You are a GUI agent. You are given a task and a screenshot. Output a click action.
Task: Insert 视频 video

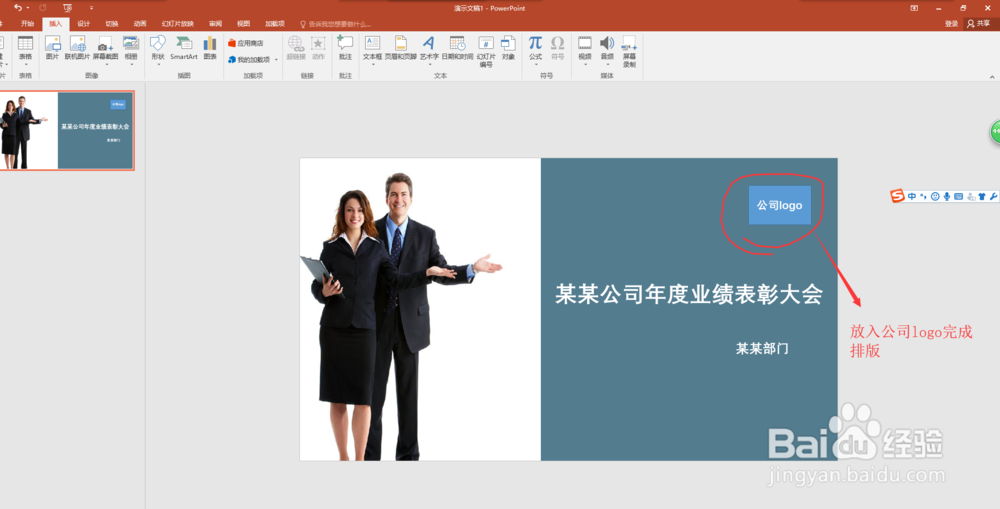(585, 50)
